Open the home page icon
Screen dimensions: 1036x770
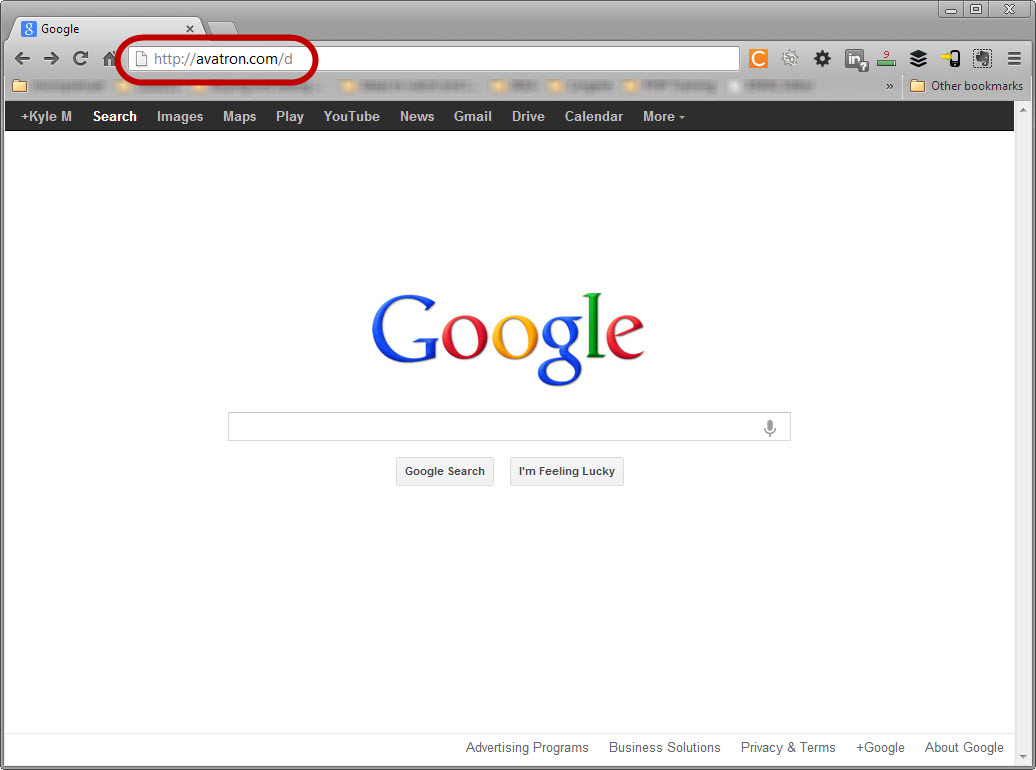(109, 59)
